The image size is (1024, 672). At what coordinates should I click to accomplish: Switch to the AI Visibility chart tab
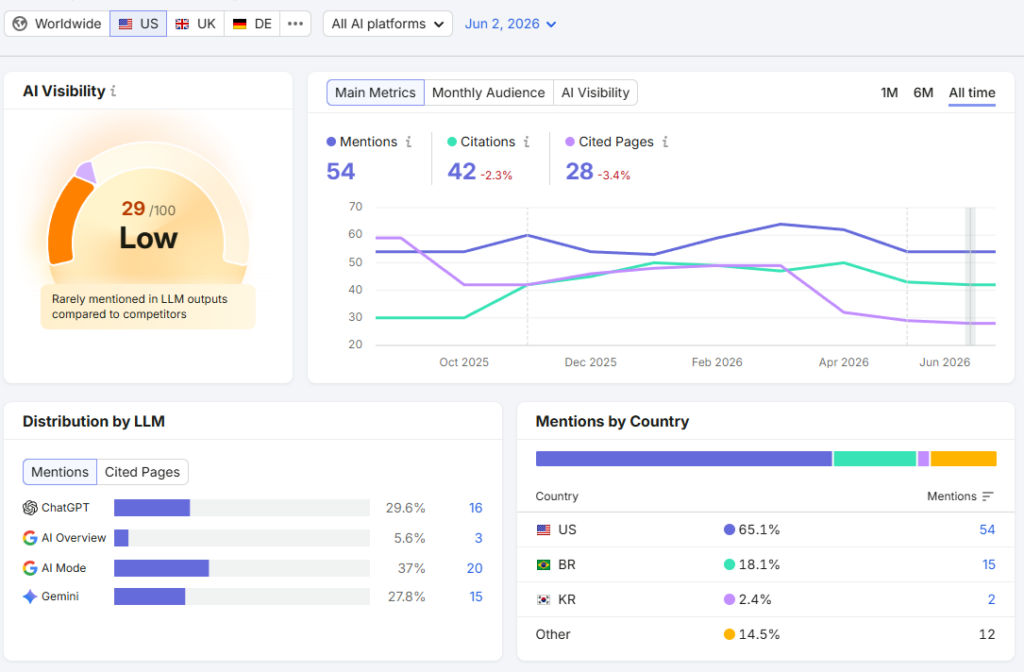(x=596, y=93)
